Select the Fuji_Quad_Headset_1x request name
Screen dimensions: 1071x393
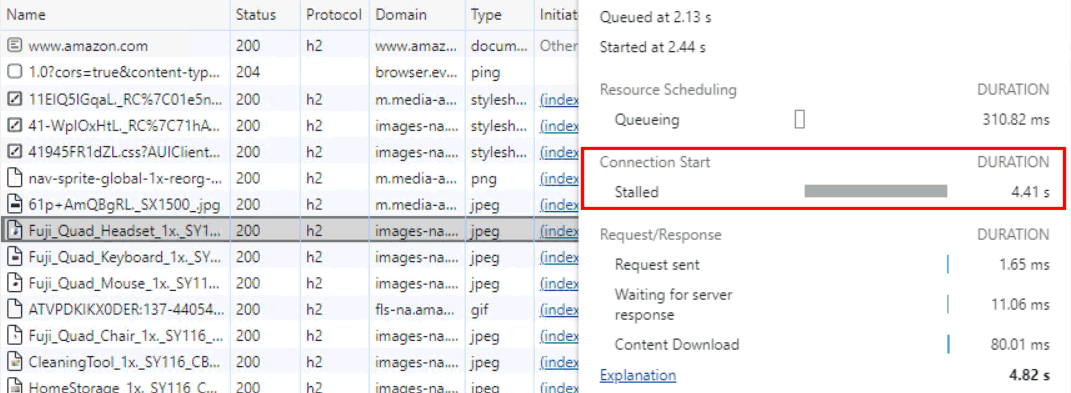point(125,231)
